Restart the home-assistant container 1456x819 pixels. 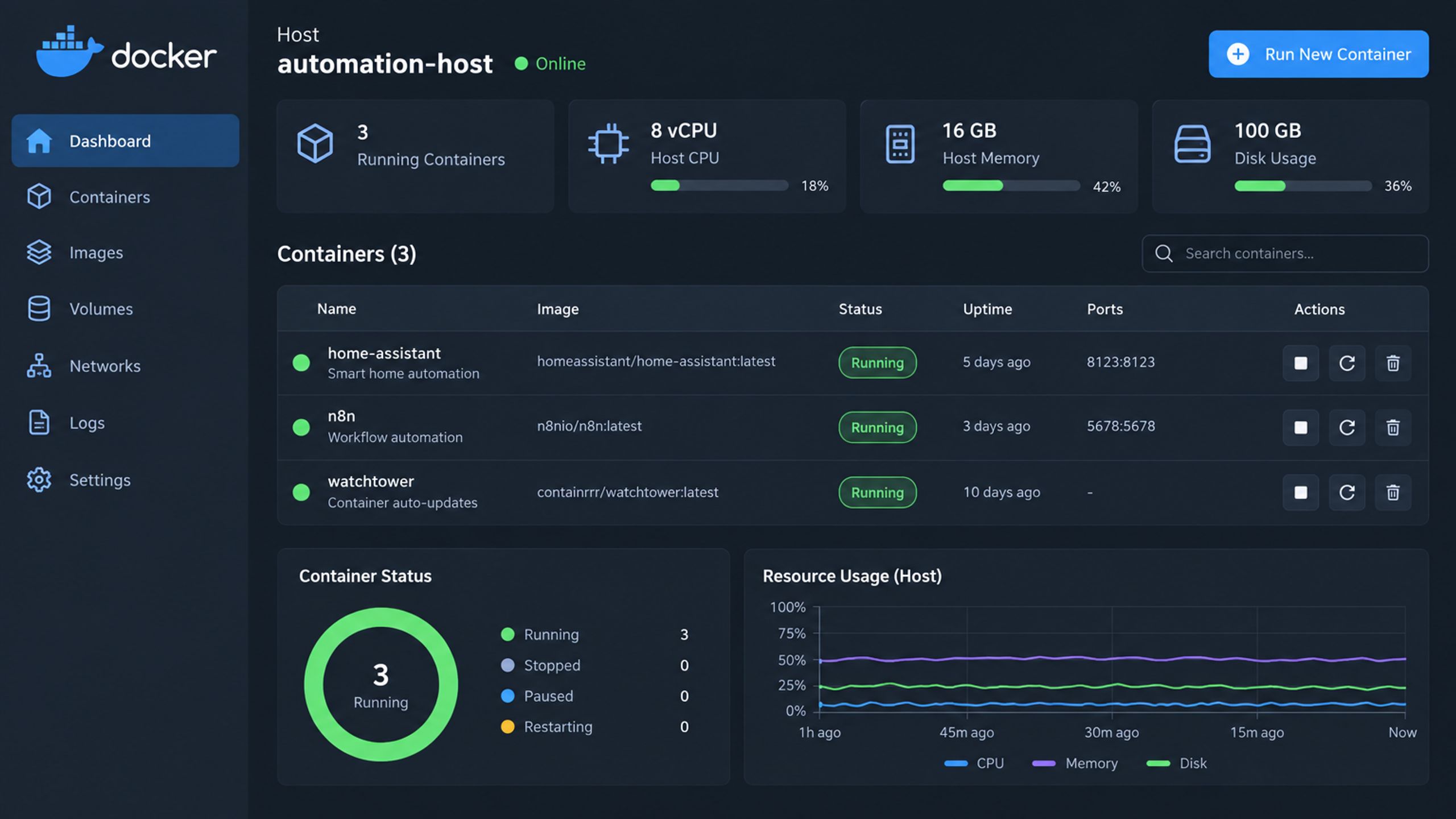click(1347, 363)
